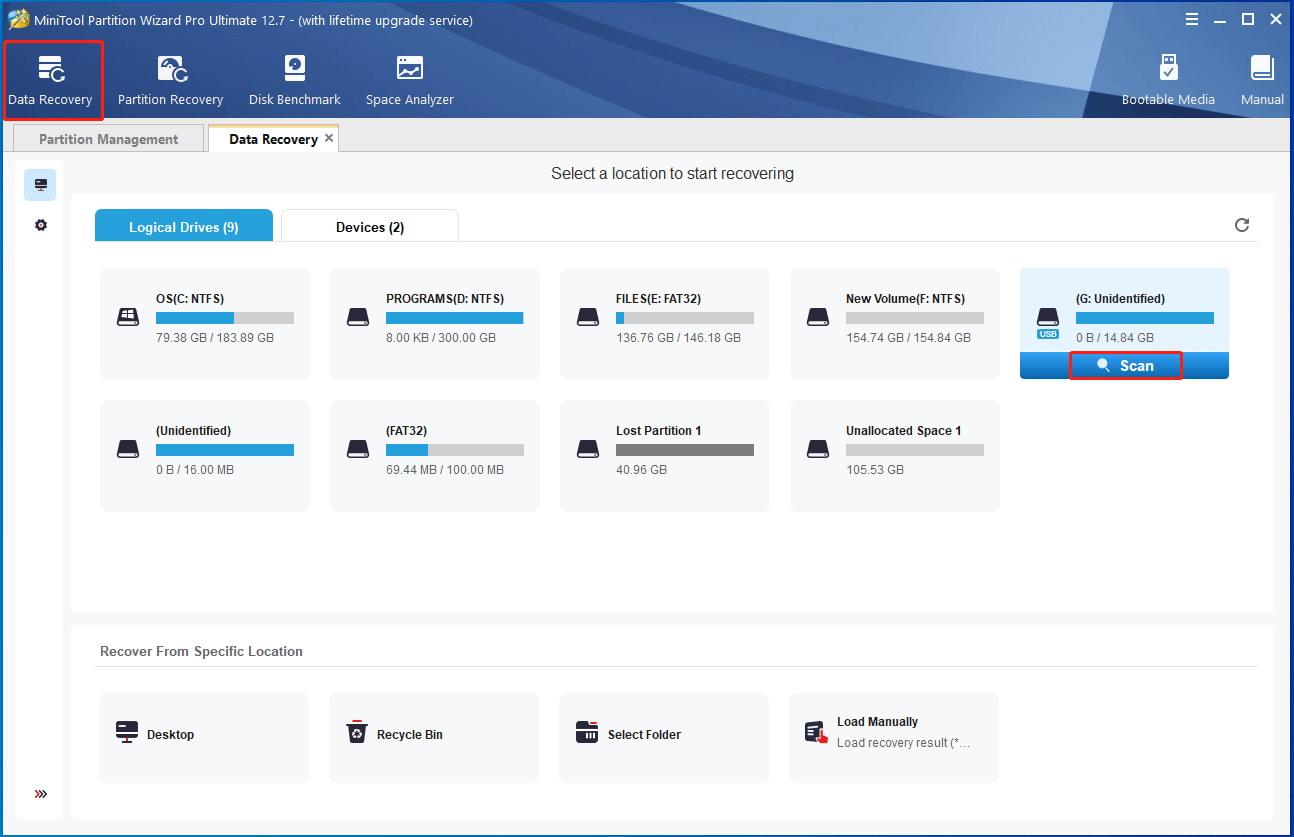Close the Data Recovery tab
The image size is (1294, 837).
click(x=329, y=138)
